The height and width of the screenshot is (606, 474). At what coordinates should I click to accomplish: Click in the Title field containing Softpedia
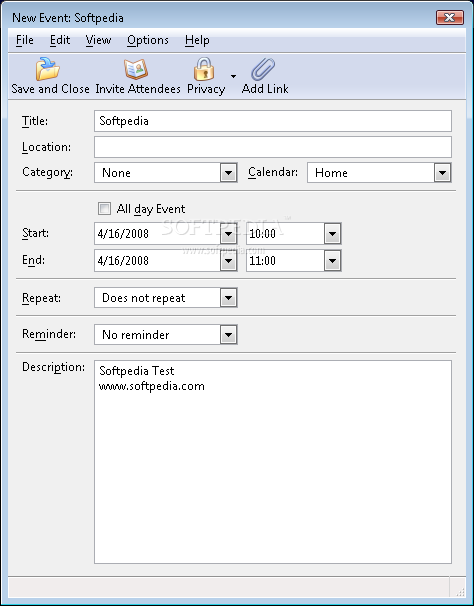click(x=273, y=121)
